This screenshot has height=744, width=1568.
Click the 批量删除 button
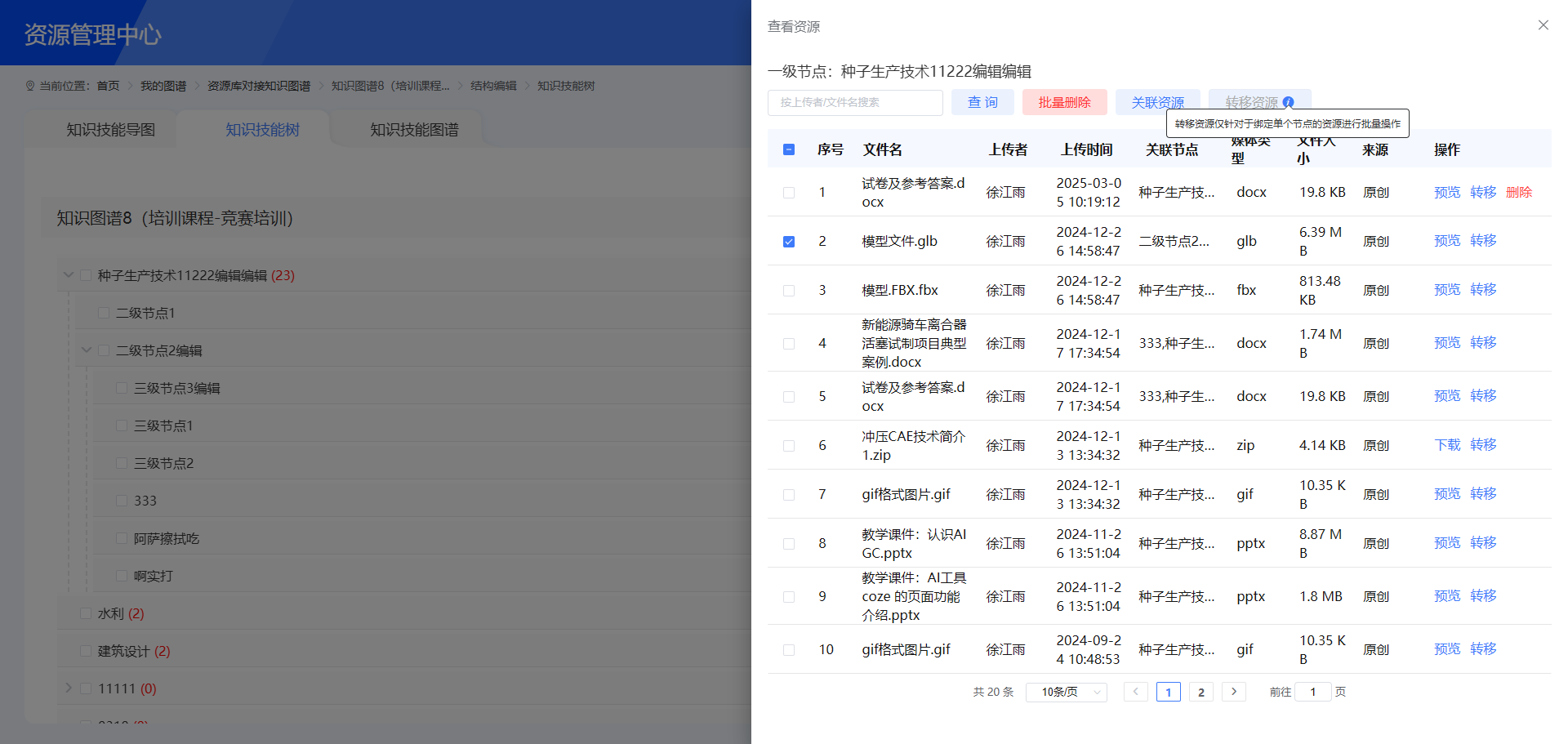click(1064, 102)
